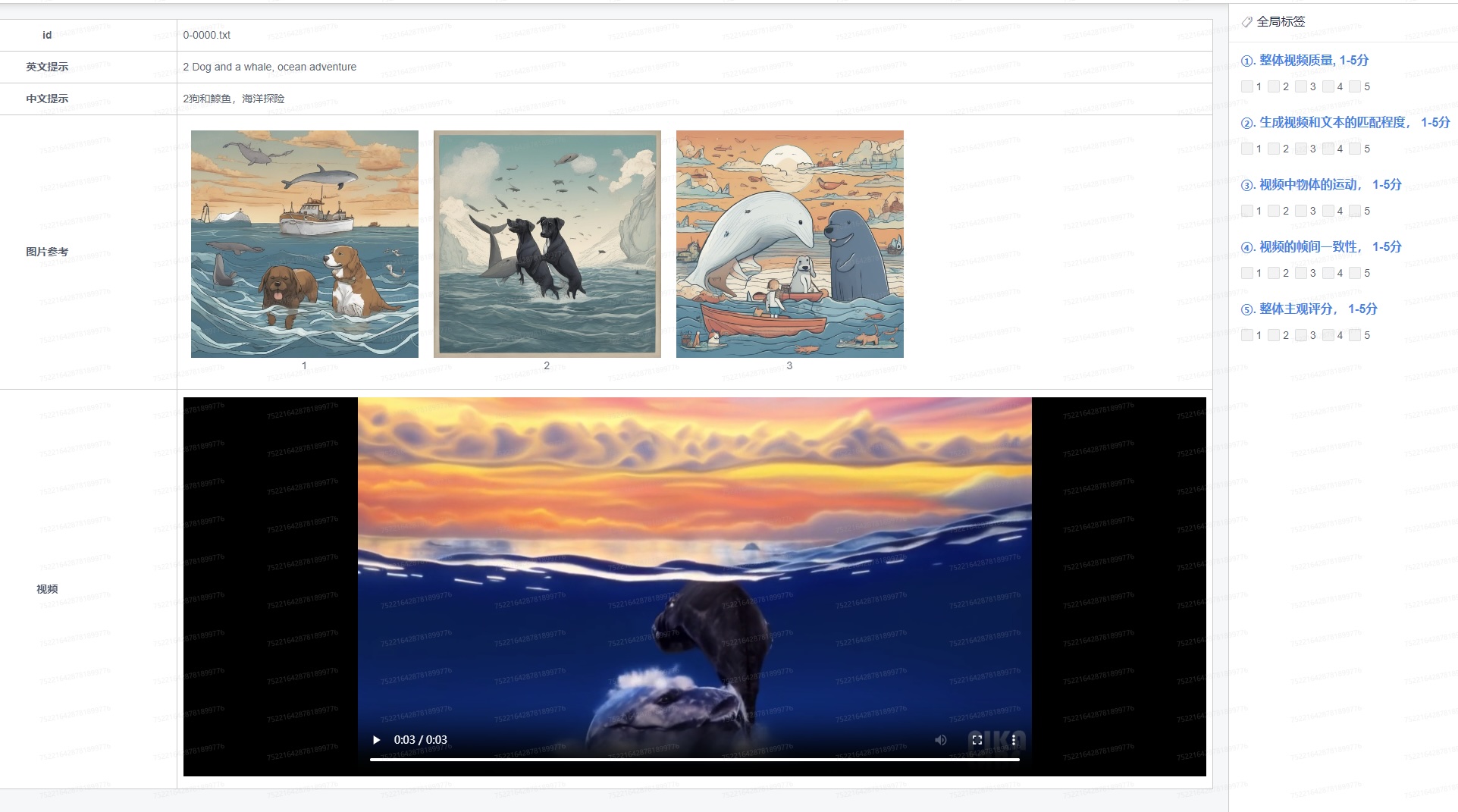
Task: Click the video timestamp 0:03 / 0:03
Action: [421, 740]
